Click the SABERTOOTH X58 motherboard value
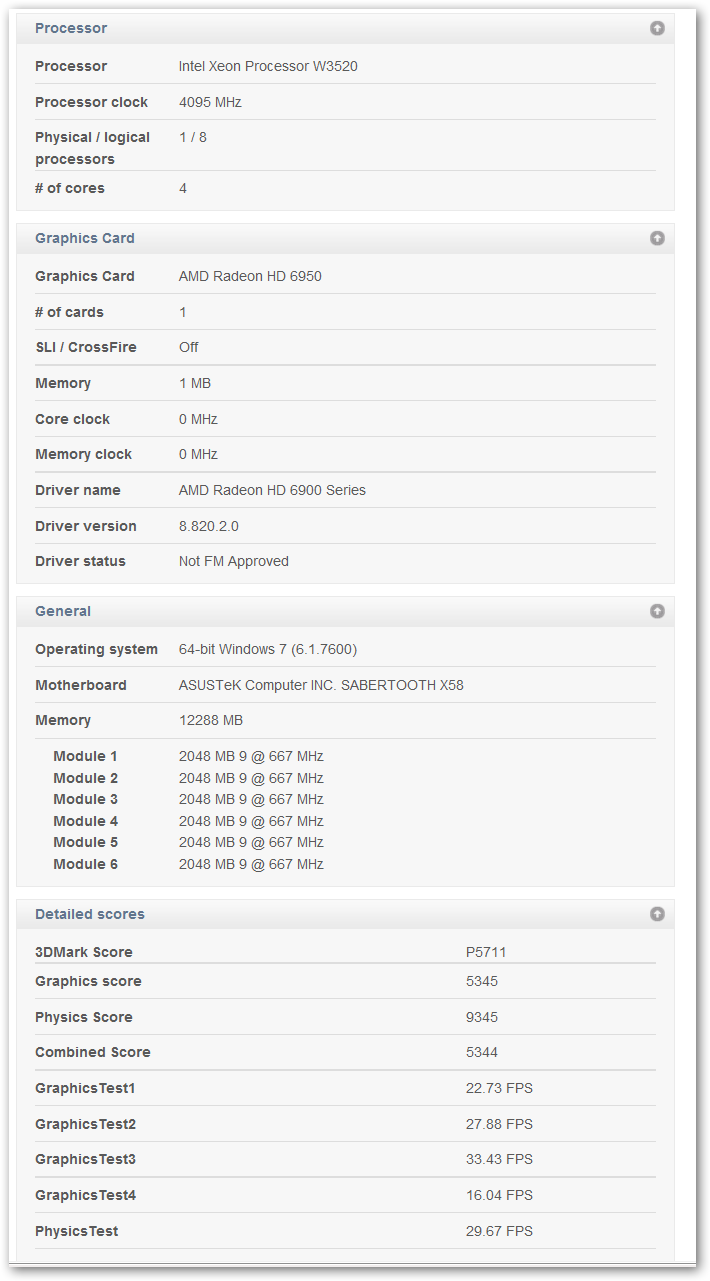 [321, 685]
